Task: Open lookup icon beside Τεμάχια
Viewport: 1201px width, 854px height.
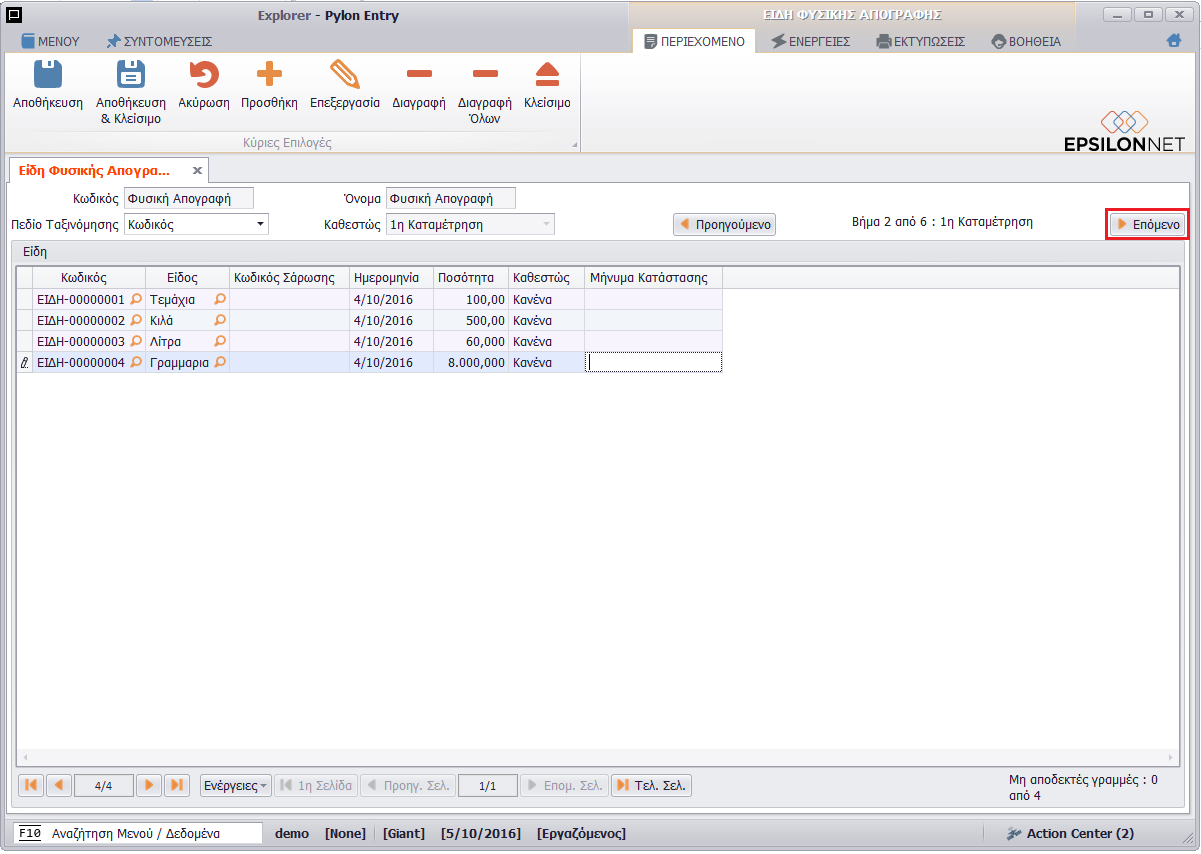Action: click(x=220, y=299)
